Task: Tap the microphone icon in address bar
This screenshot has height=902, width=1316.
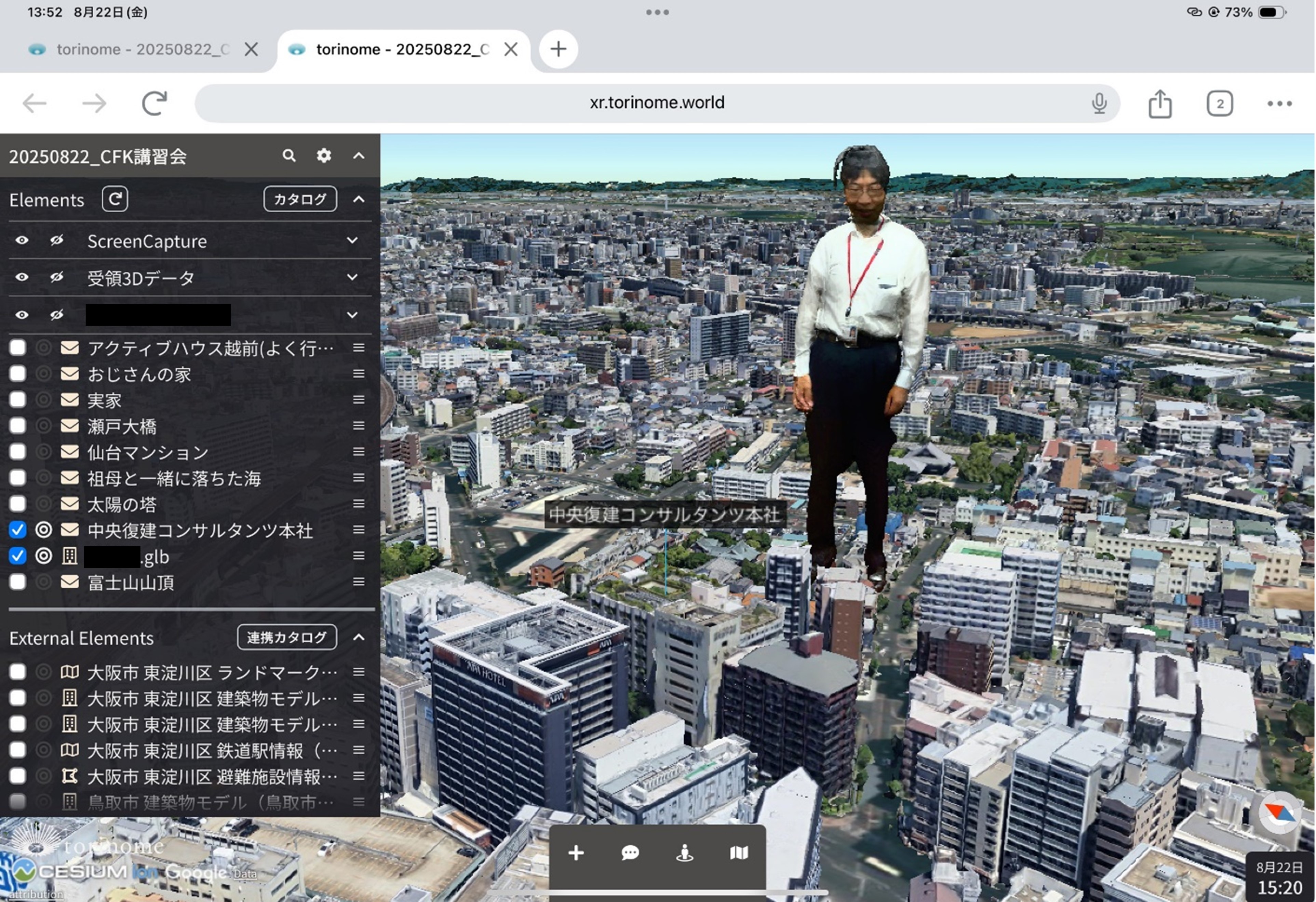Action: coord(1099,103)
